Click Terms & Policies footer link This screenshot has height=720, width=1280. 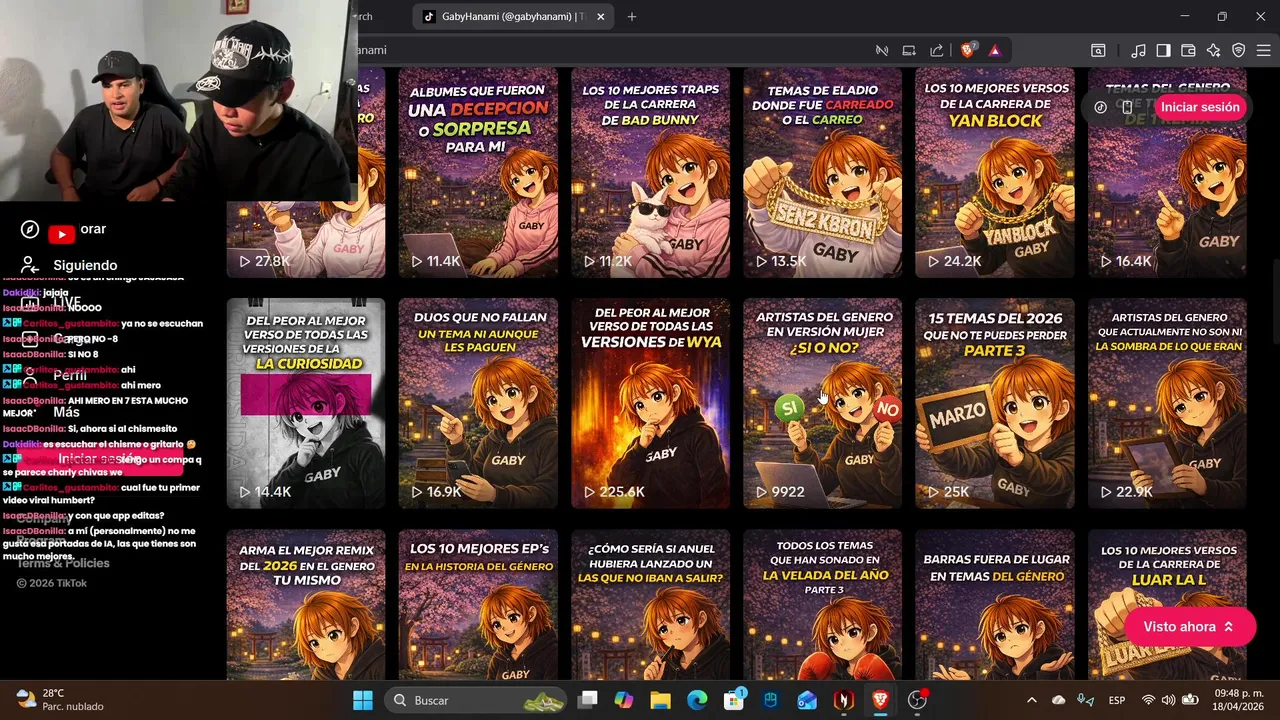tap(63, 563)
